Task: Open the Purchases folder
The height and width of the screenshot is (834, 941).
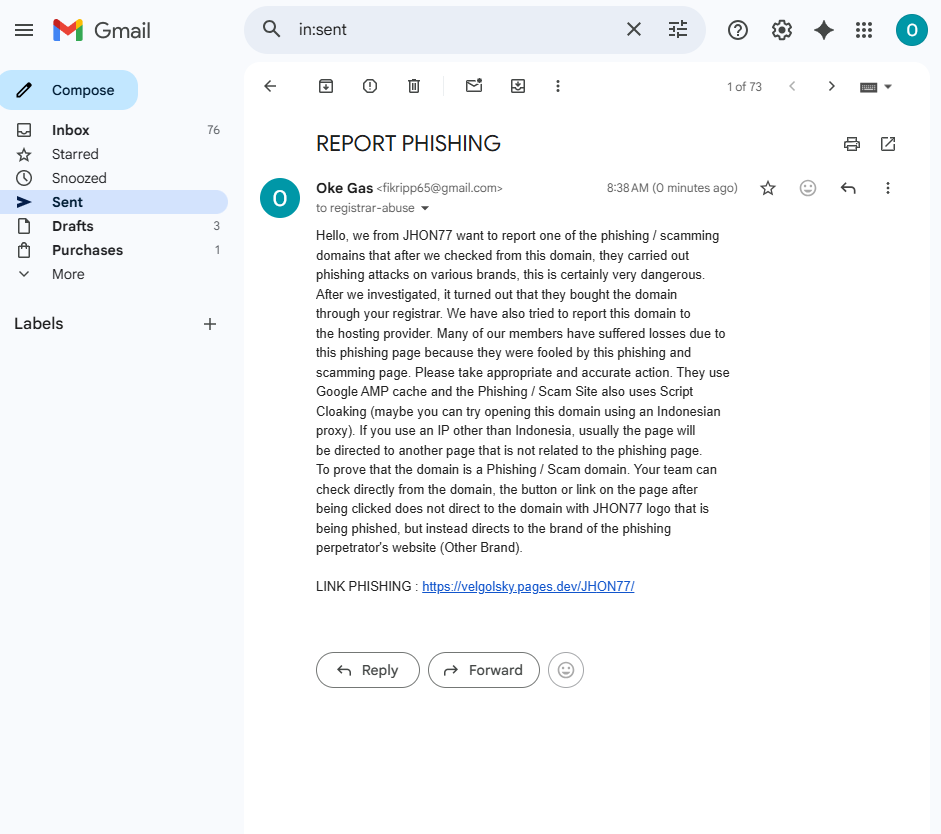Action: click(x=114, y=250)
